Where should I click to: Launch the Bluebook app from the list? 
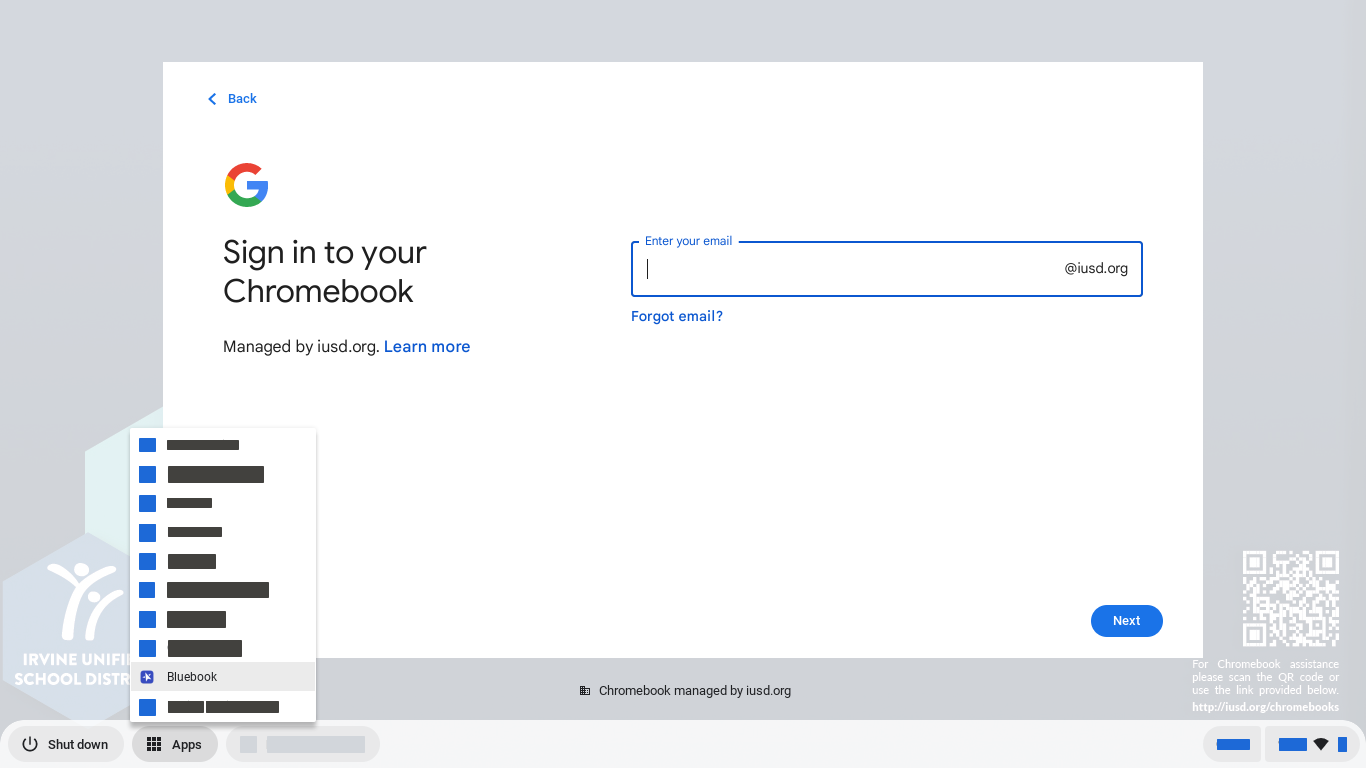(223, 677)
